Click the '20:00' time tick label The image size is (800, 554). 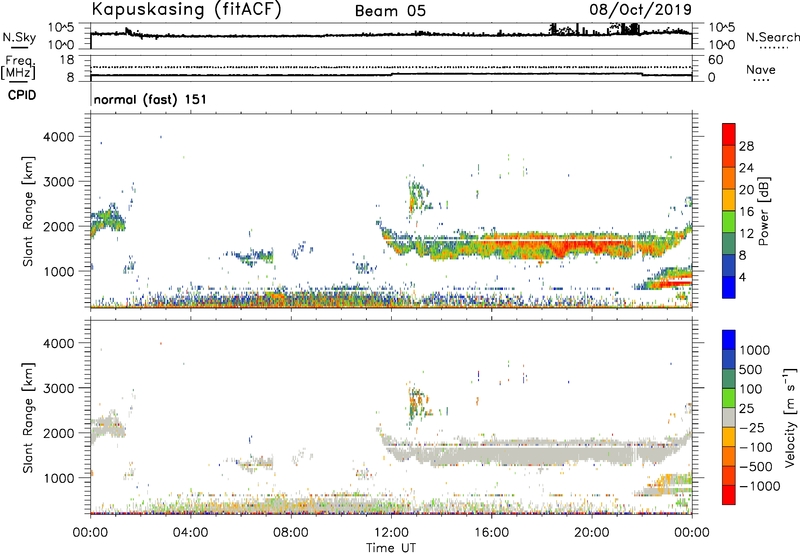point(592,533)
